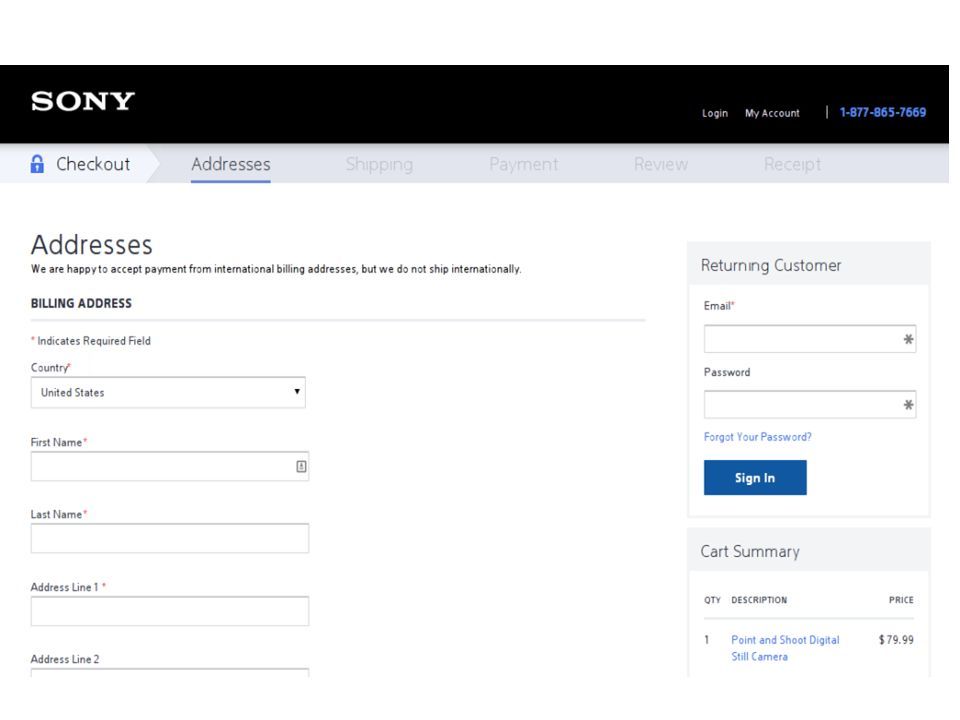
Task: Click the BILLING ADDRESS heading
Action: pos(81,303)
